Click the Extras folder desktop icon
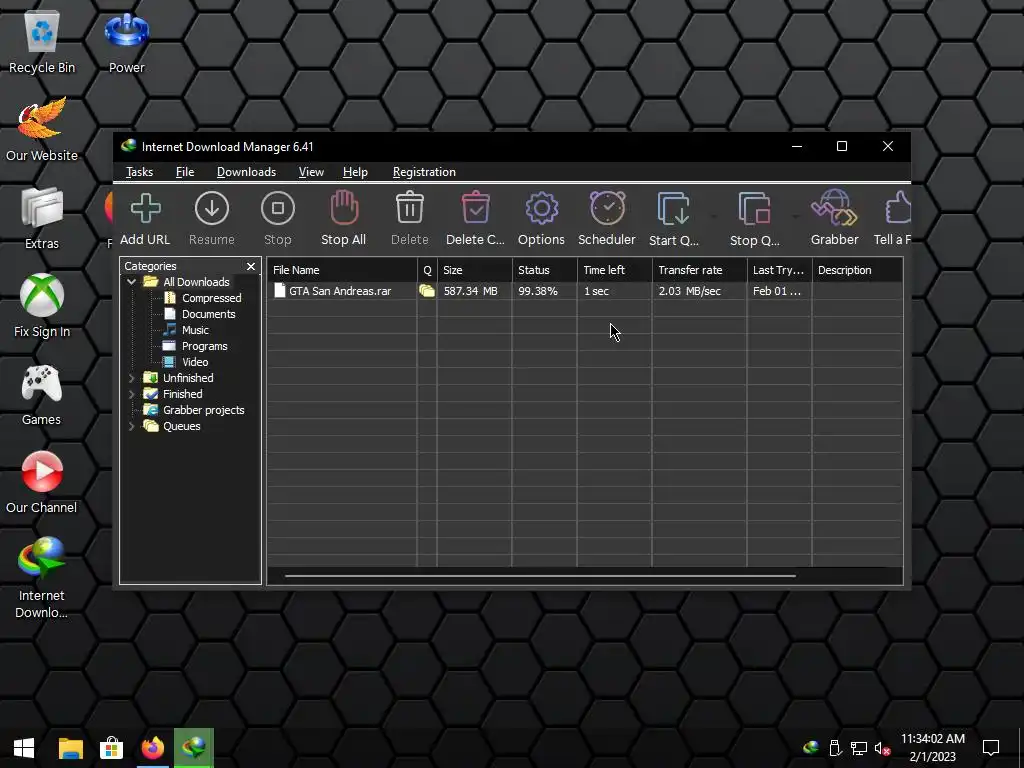This screenshot has height=768, width=1024. [42, 219]
